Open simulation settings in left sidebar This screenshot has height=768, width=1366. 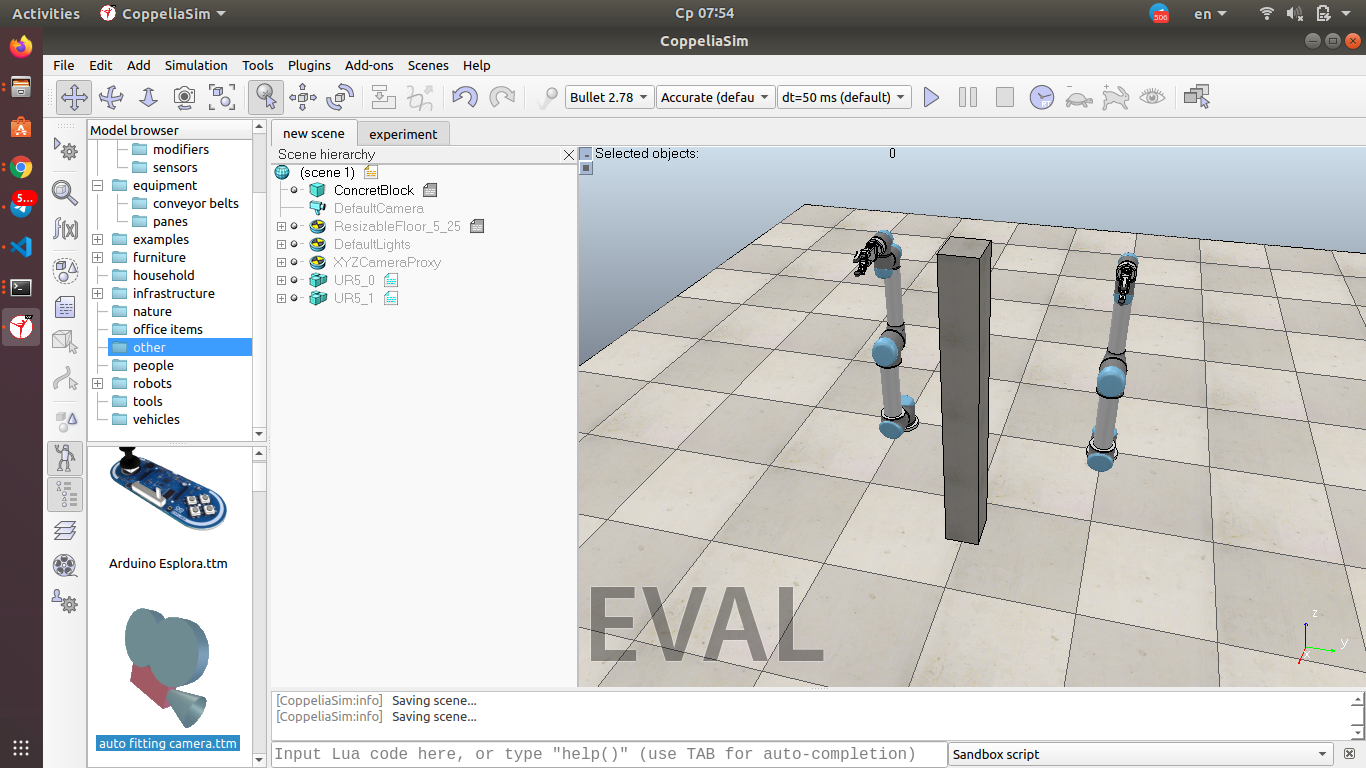coord(65,150)
